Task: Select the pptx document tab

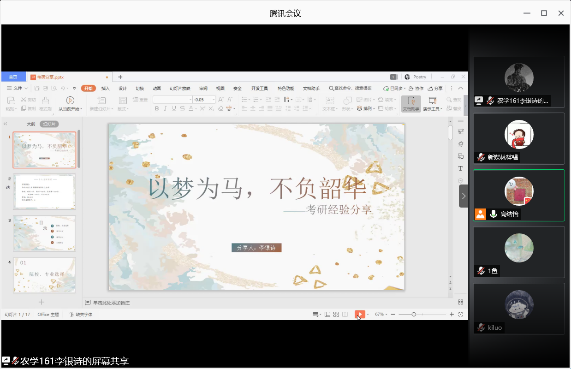Action: (x=69, y=77)
